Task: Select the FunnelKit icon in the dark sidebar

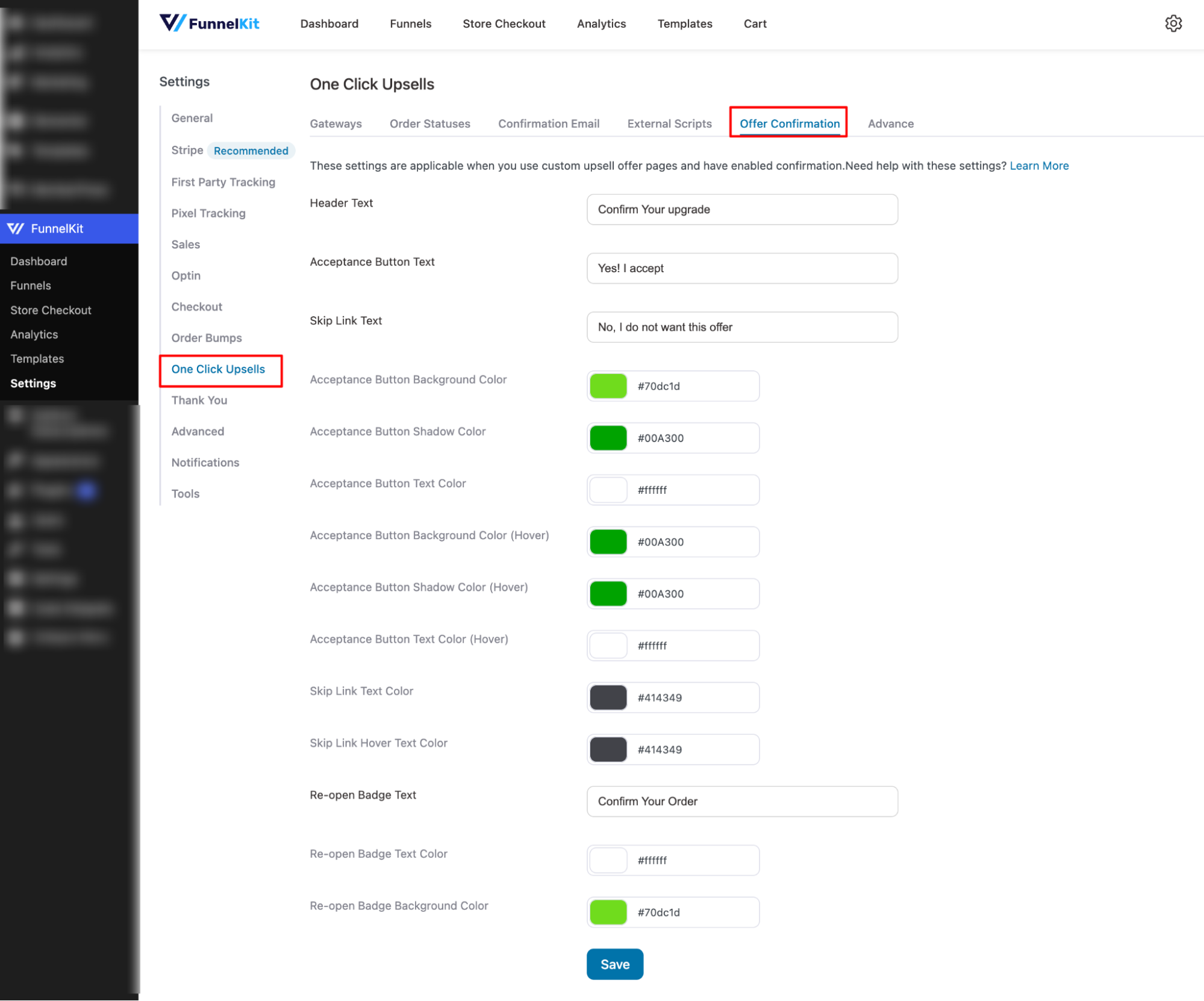Action: tap(16, 229)
